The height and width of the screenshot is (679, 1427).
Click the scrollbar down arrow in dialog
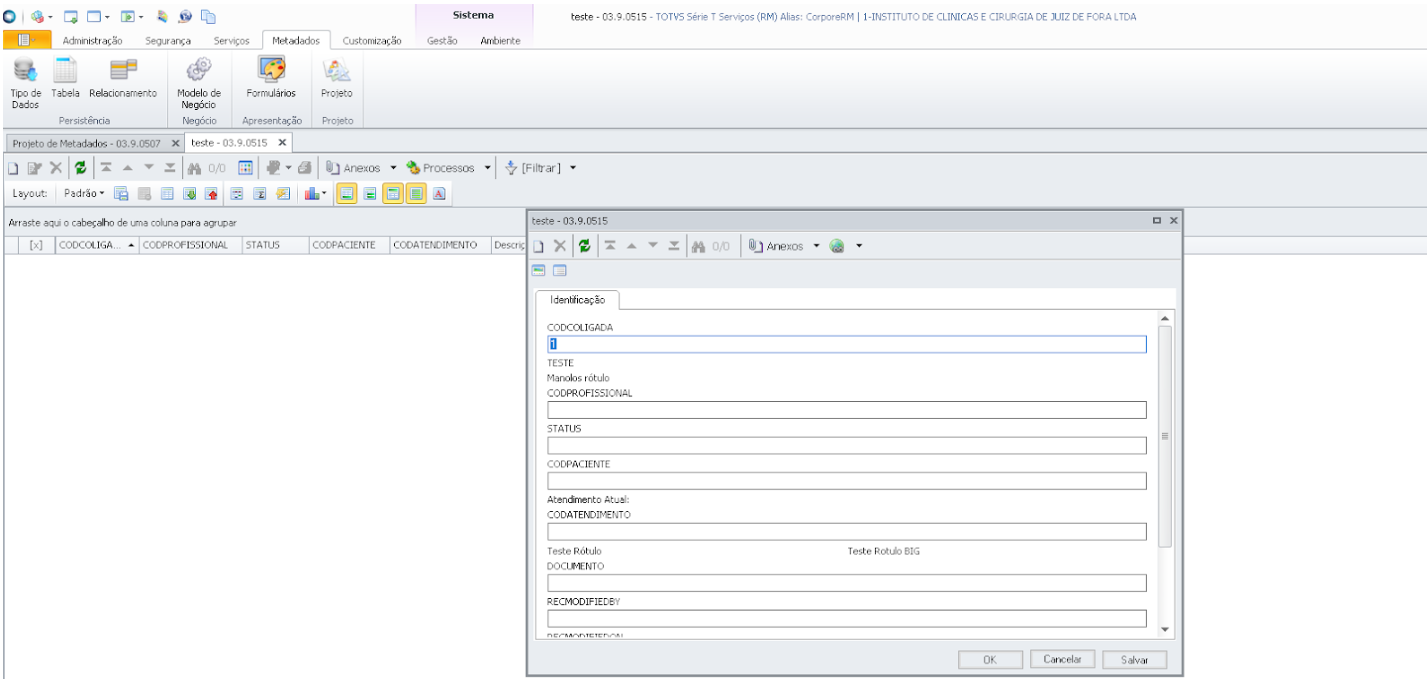click(x=1165, y=628)
